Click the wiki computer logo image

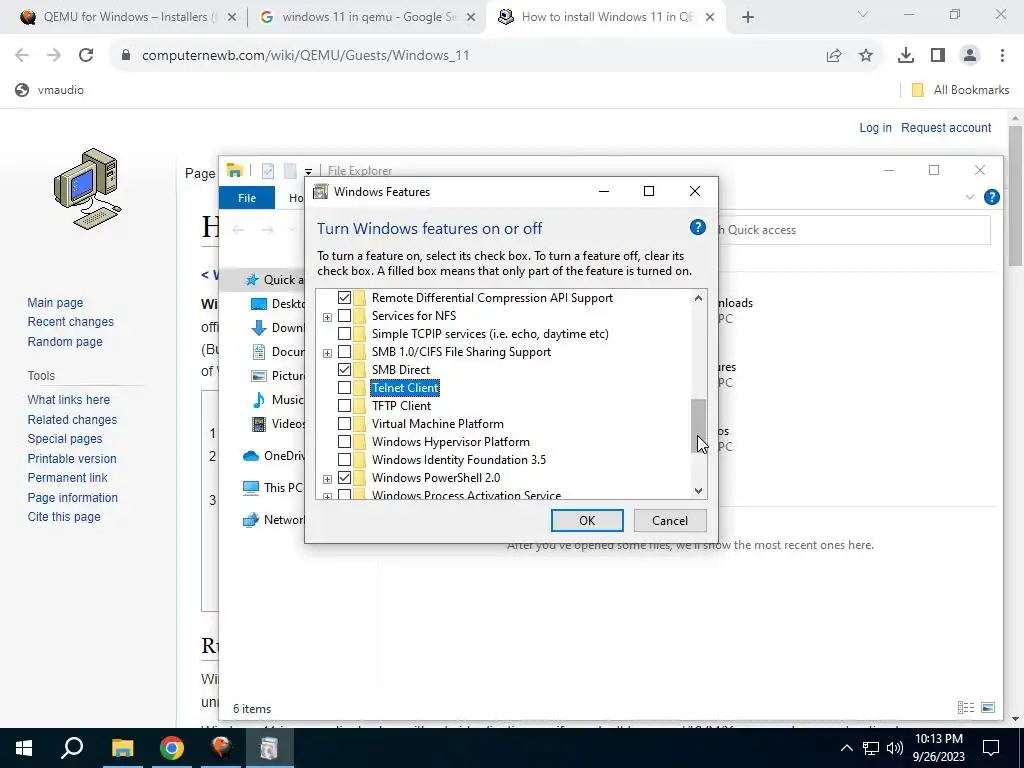88,189
